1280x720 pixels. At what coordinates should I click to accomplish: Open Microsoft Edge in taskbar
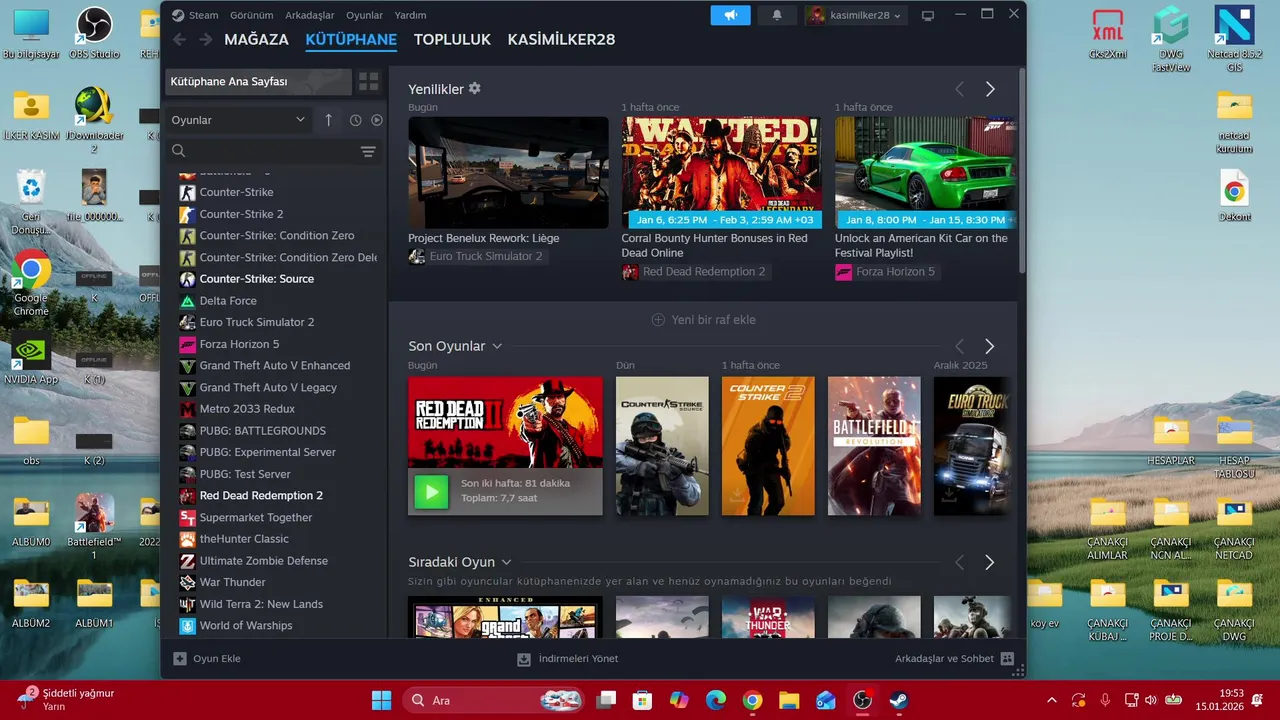tap(716, 700)
